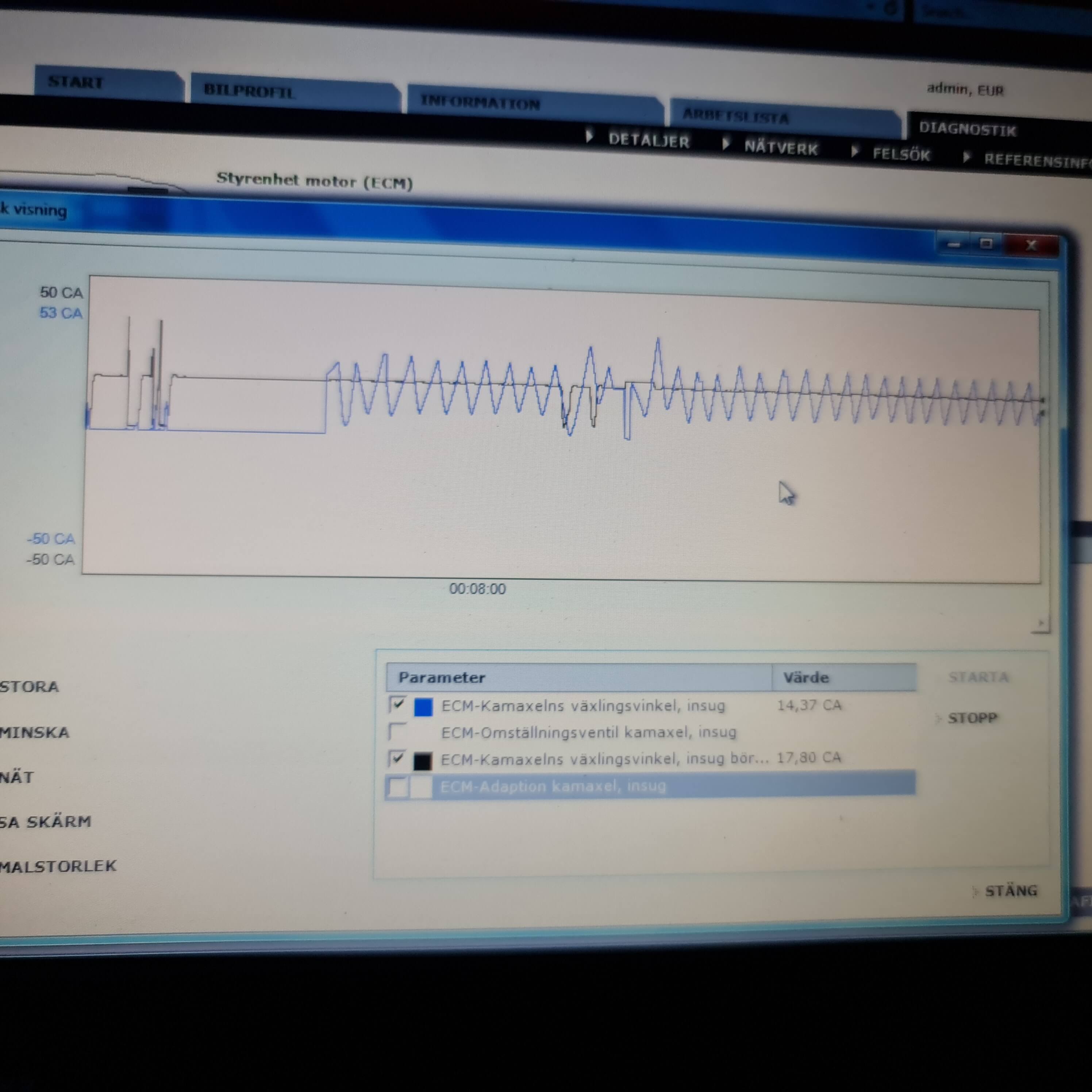
Task: Expand the FELSÖK submenu arrow
Action: pyautogui.click(x=855, y=151)
